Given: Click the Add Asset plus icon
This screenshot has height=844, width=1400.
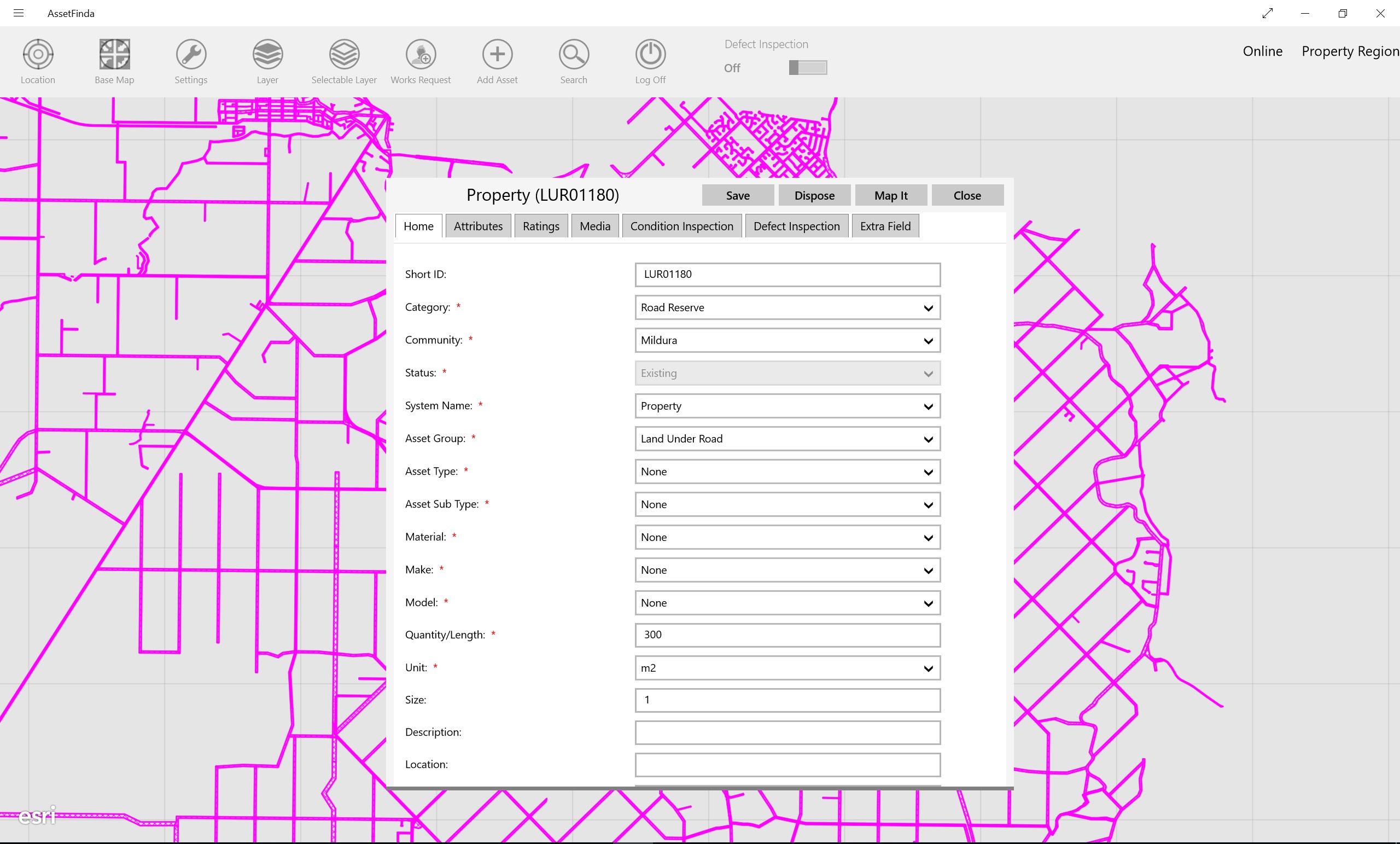Looking at the screenshot, I should point(497,55).
